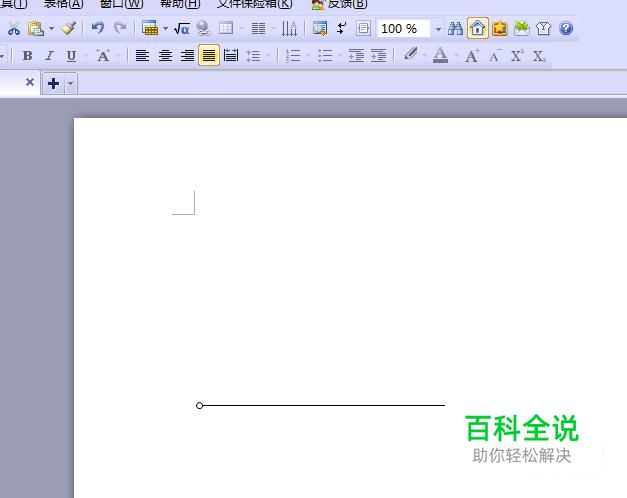Close the current document tab

click(30, 82)
